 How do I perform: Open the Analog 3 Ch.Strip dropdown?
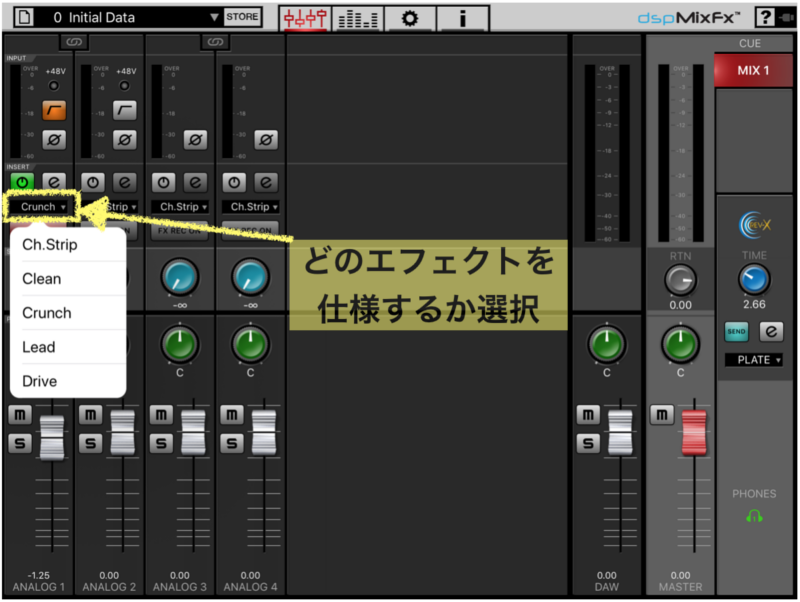click(x=180, y=207)
